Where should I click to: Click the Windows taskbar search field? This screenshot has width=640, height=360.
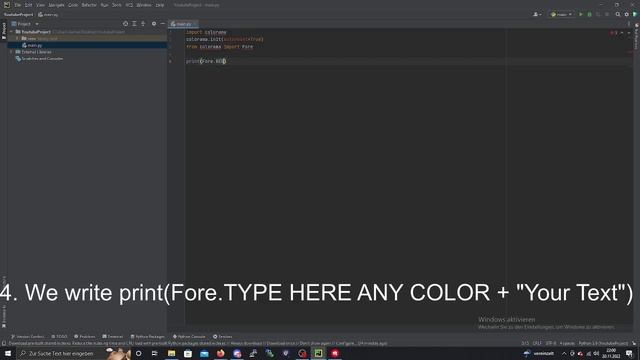pos(73,353)
